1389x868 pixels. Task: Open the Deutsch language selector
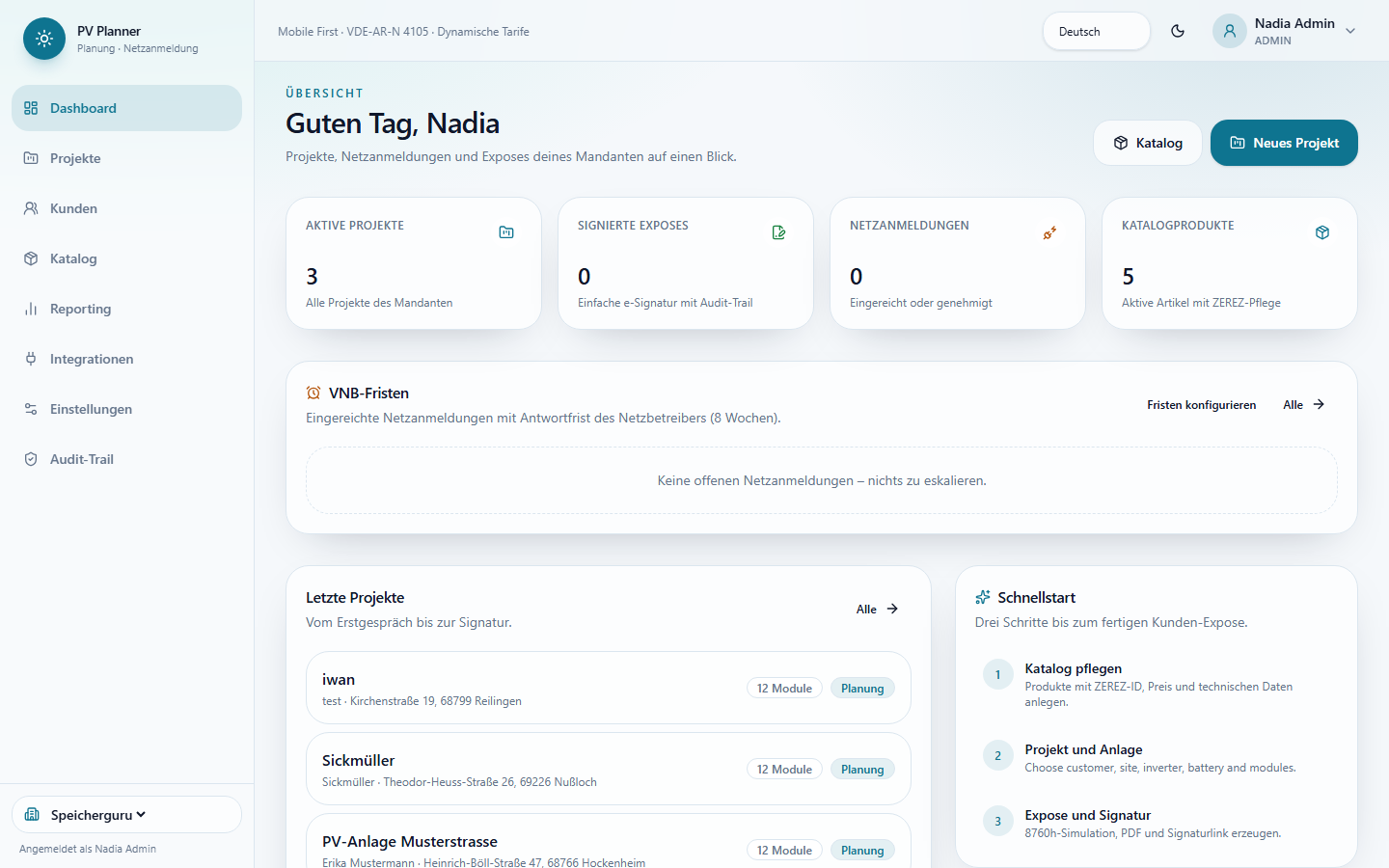click(1097, 31)
